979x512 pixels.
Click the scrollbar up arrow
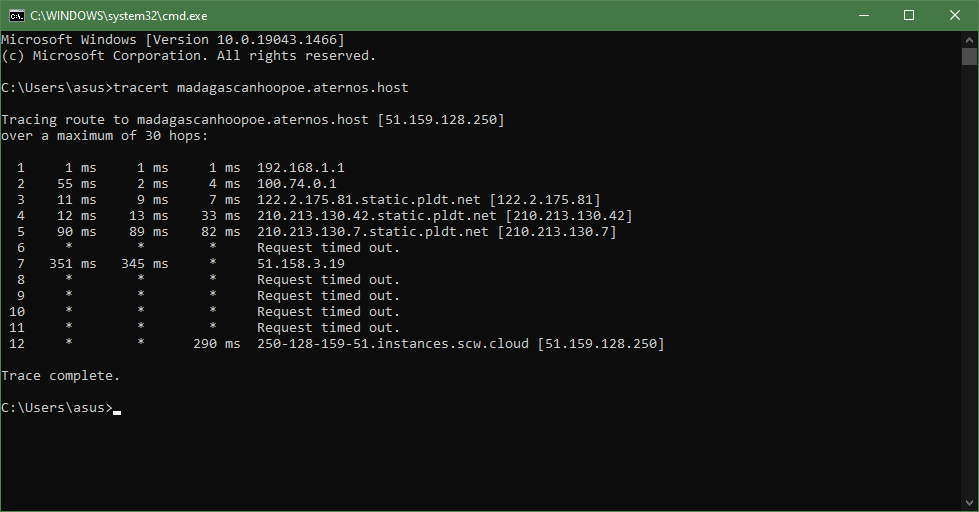(969, 39)
